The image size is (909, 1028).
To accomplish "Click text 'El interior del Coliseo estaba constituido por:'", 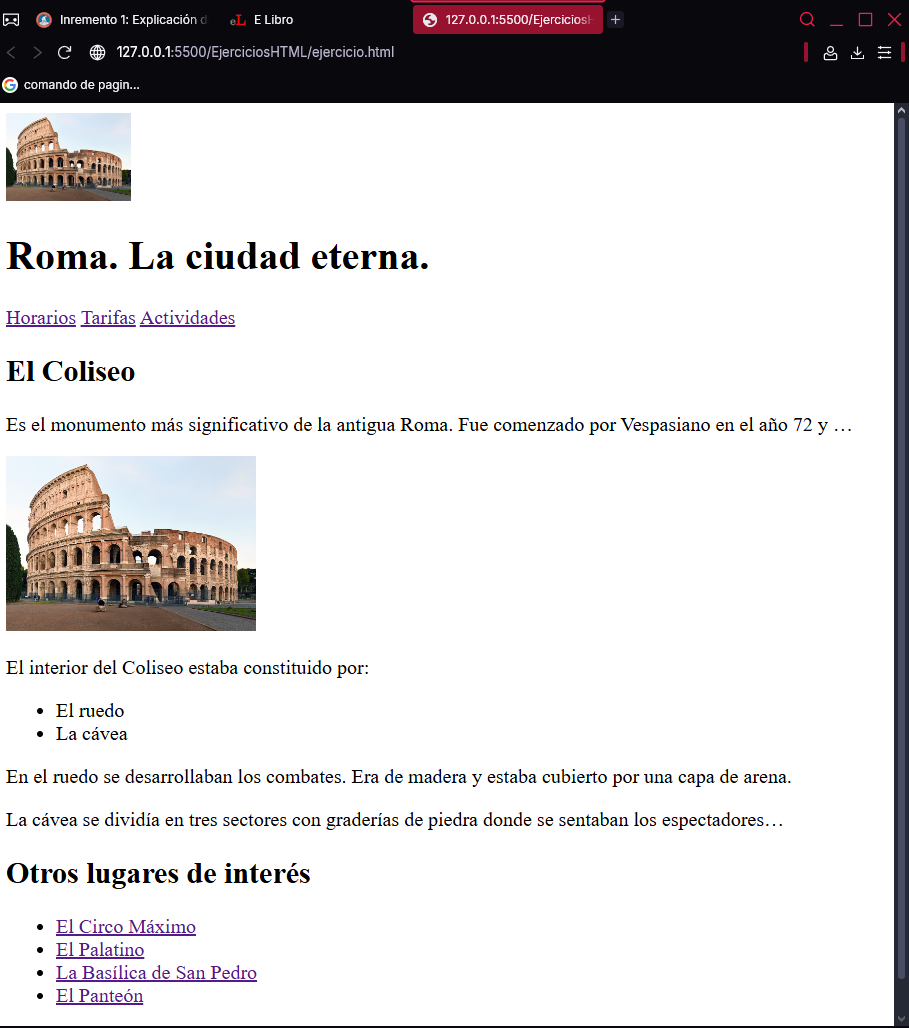I will click(x=188, y=668).
